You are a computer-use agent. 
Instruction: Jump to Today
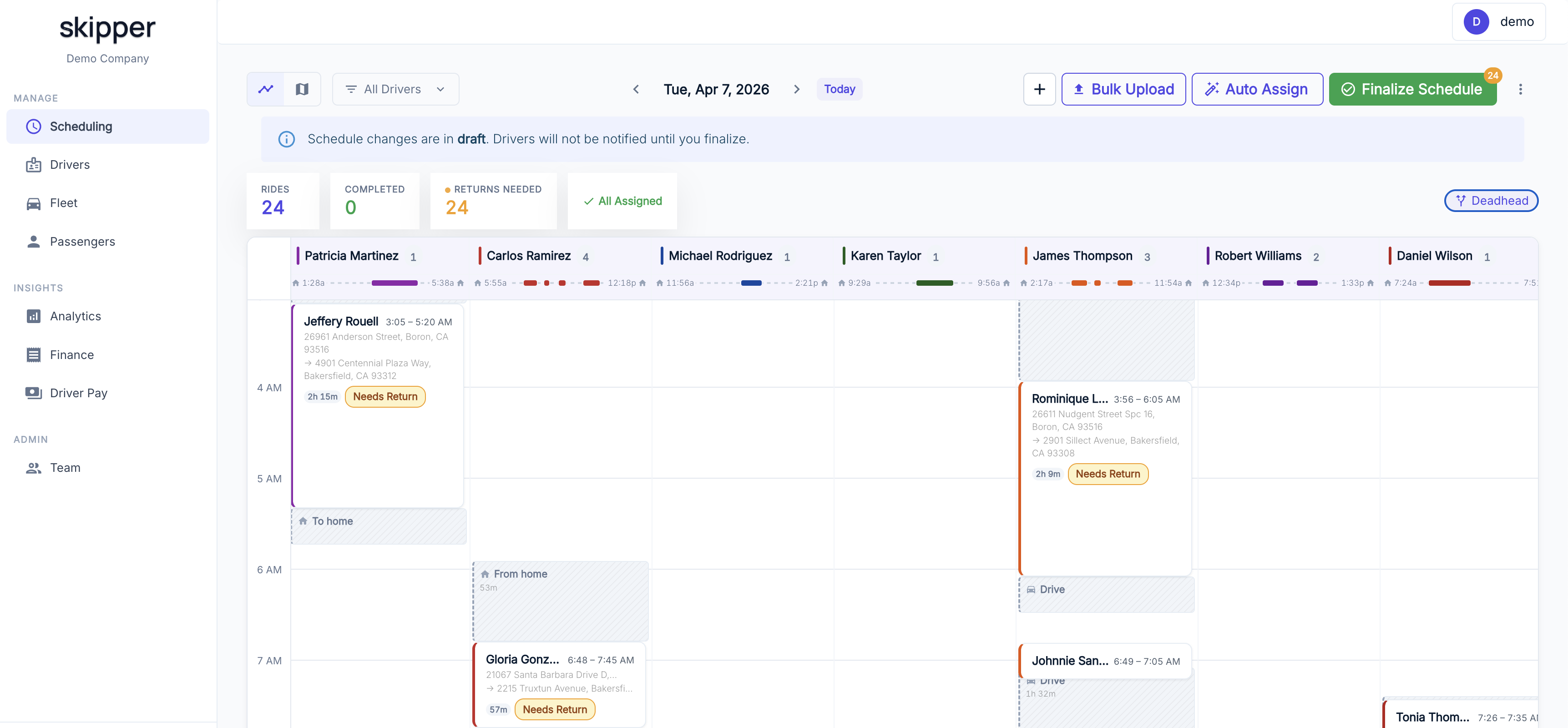coord(840,90)
